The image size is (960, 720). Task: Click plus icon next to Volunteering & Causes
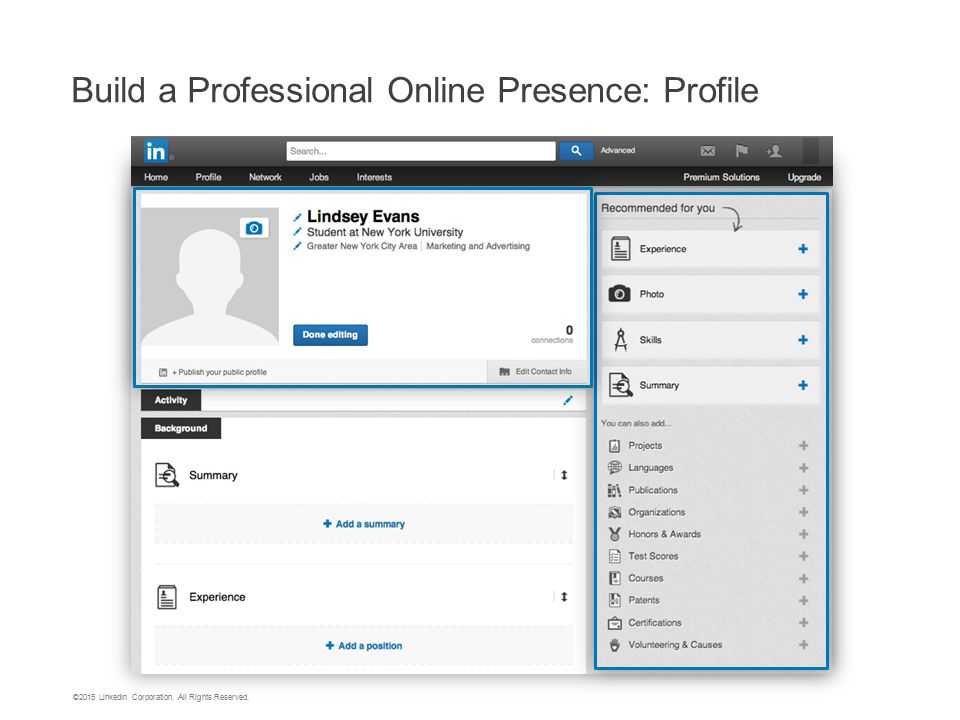[803, 645]
